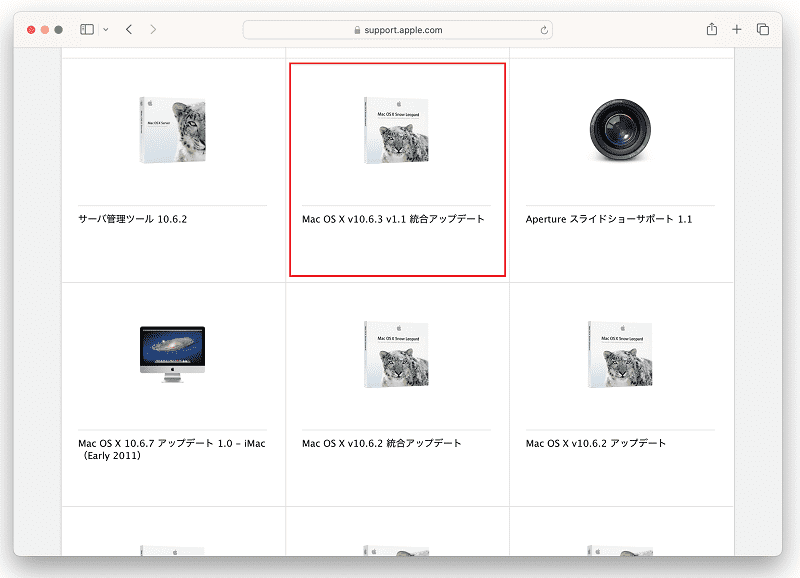Open the sidebar options dropdown chevron
Viewport: 800px width, 578px height.
point(106,30)
